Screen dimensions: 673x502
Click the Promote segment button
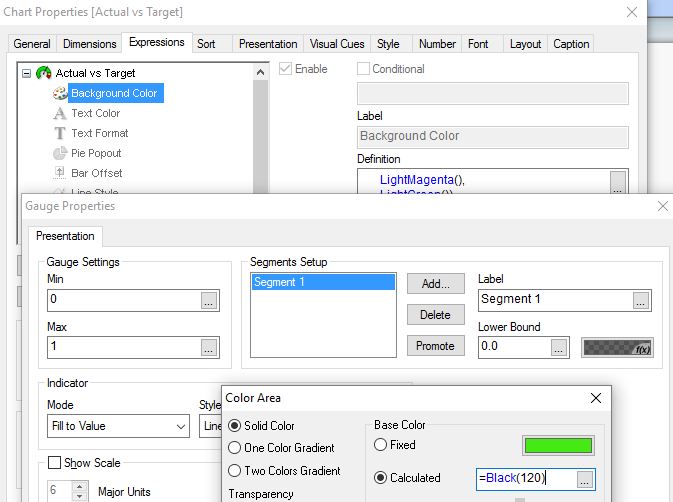point(436,346)
